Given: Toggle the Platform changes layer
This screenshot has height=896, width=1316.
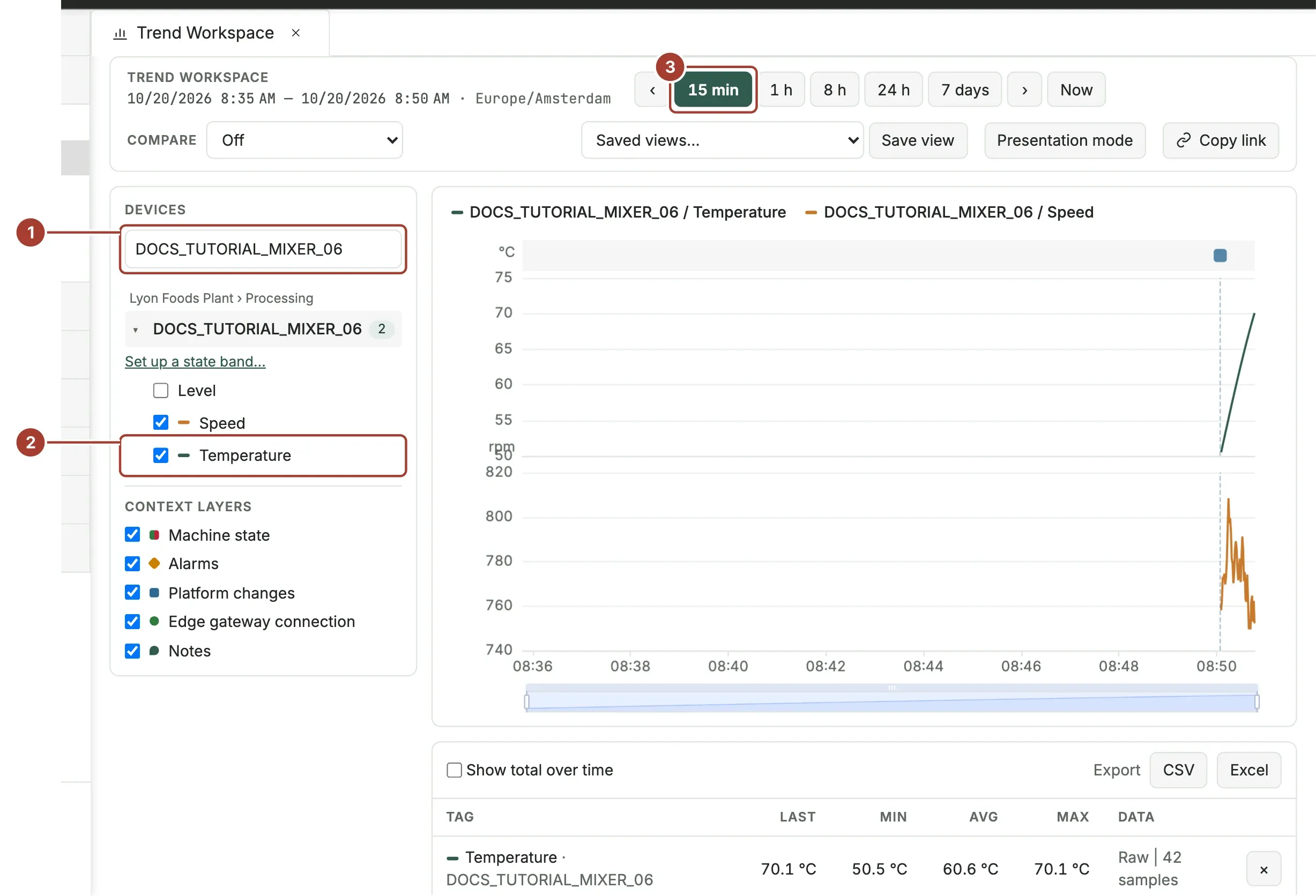Looking at the screenshot, I should [x=132, y=592].
